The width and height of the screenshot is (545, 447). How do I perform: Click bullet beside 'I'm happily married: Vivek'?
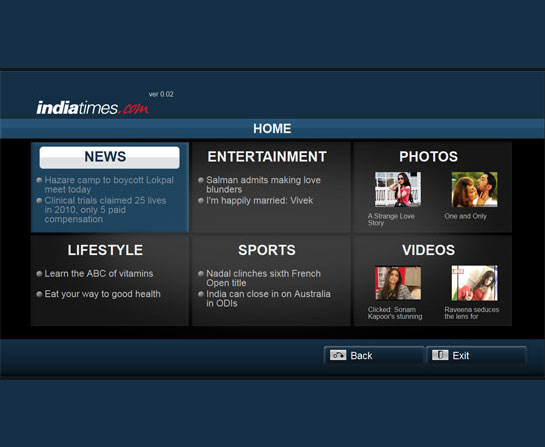(201, 201)
